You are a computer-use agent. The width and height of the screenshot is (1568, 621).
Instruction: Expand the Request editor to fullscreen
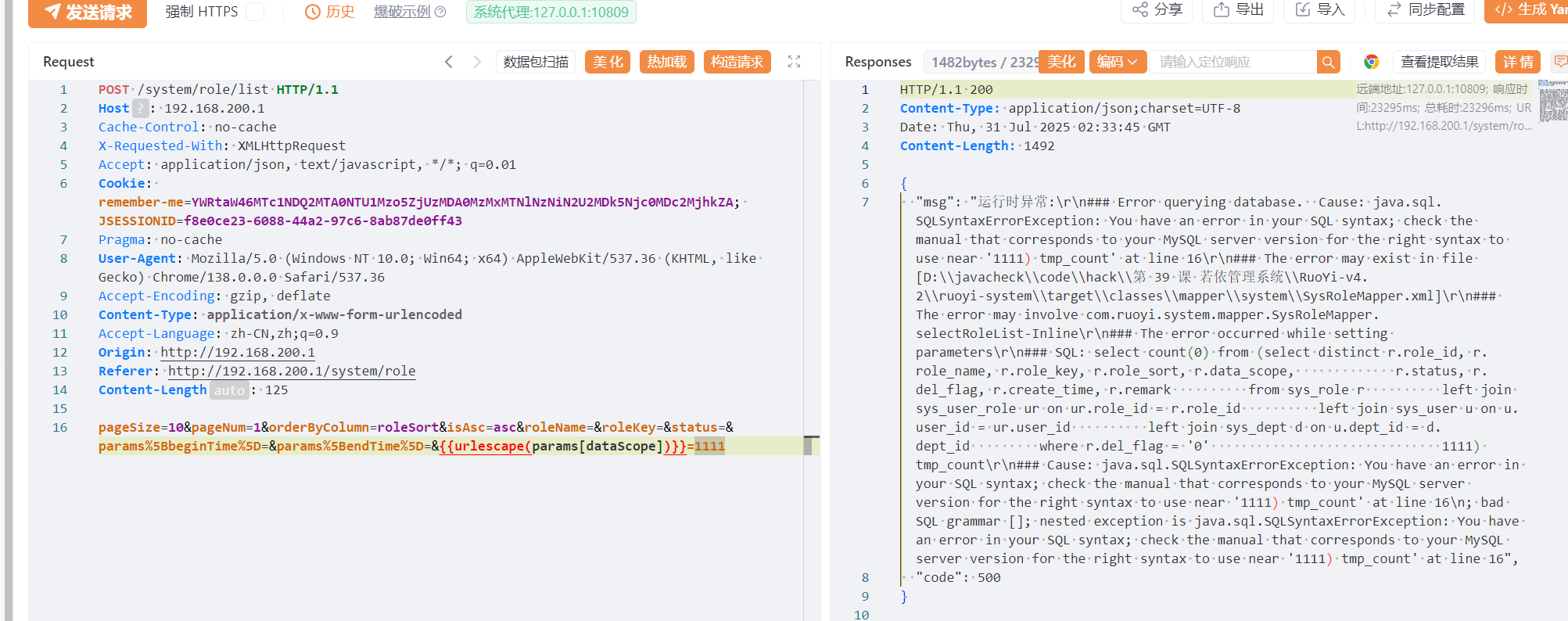pyautogui.click(x=794, y=62)
